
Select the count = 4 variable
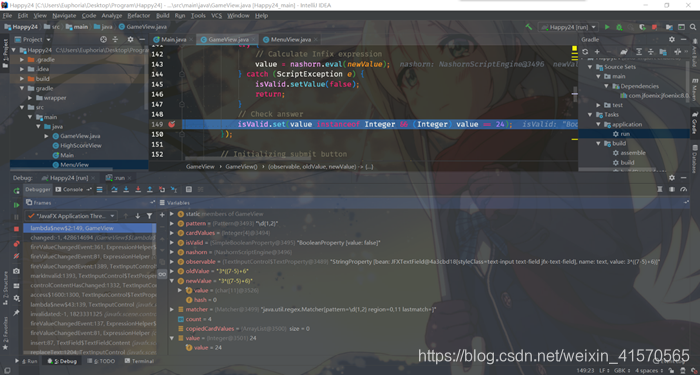click(x=199, y=319)
